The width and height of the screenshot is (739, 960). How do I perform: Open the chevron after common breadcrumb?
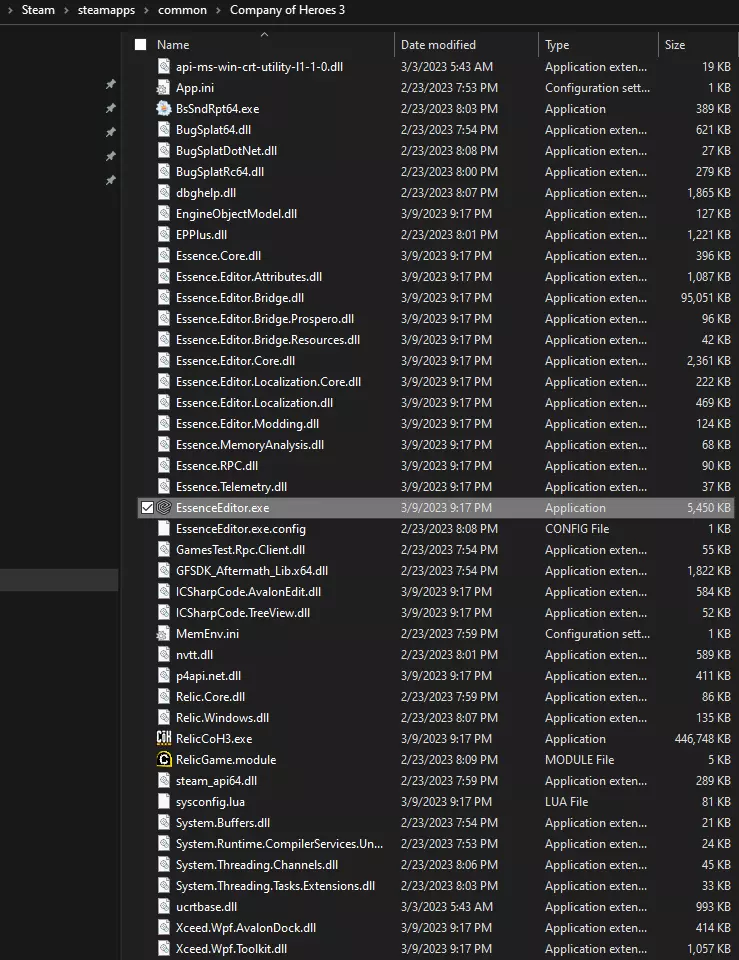218,10
